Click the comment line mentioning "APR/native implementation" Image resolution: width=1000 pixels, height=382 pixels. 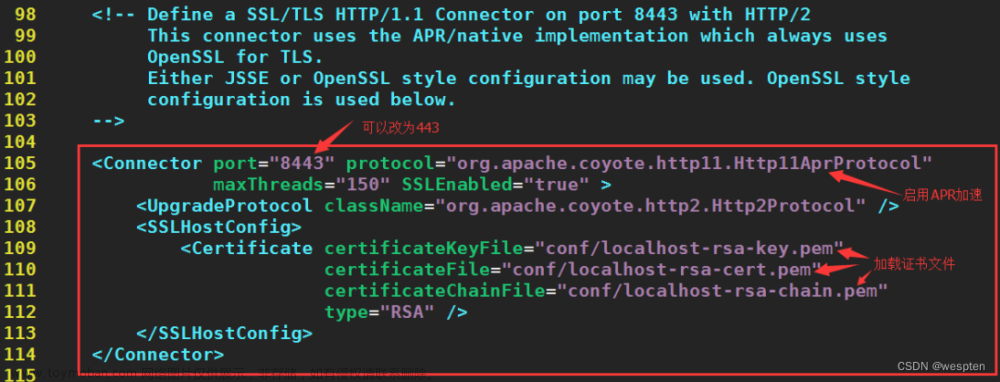(517, 36)
